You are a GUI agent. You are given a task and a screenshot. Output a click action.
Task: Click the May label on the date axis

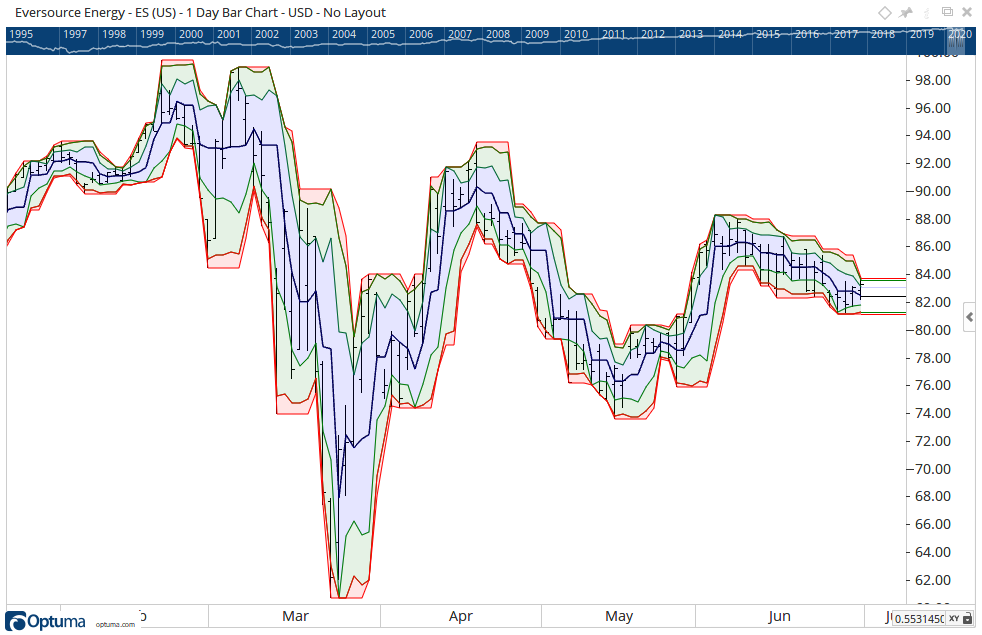coord(619,616)
